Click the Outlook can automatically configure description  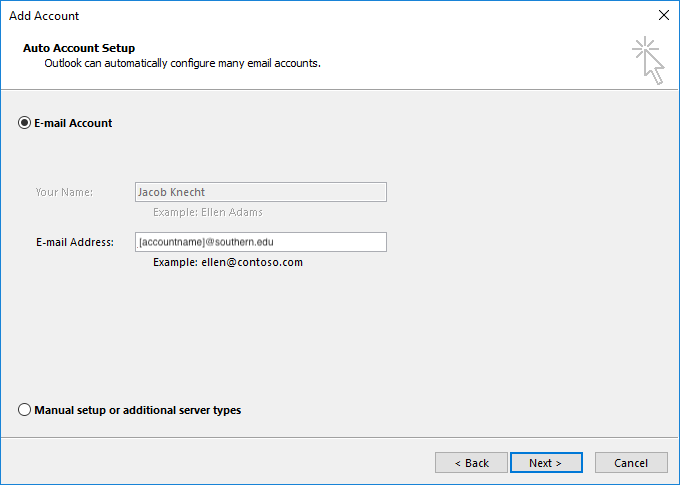(182, 63)
